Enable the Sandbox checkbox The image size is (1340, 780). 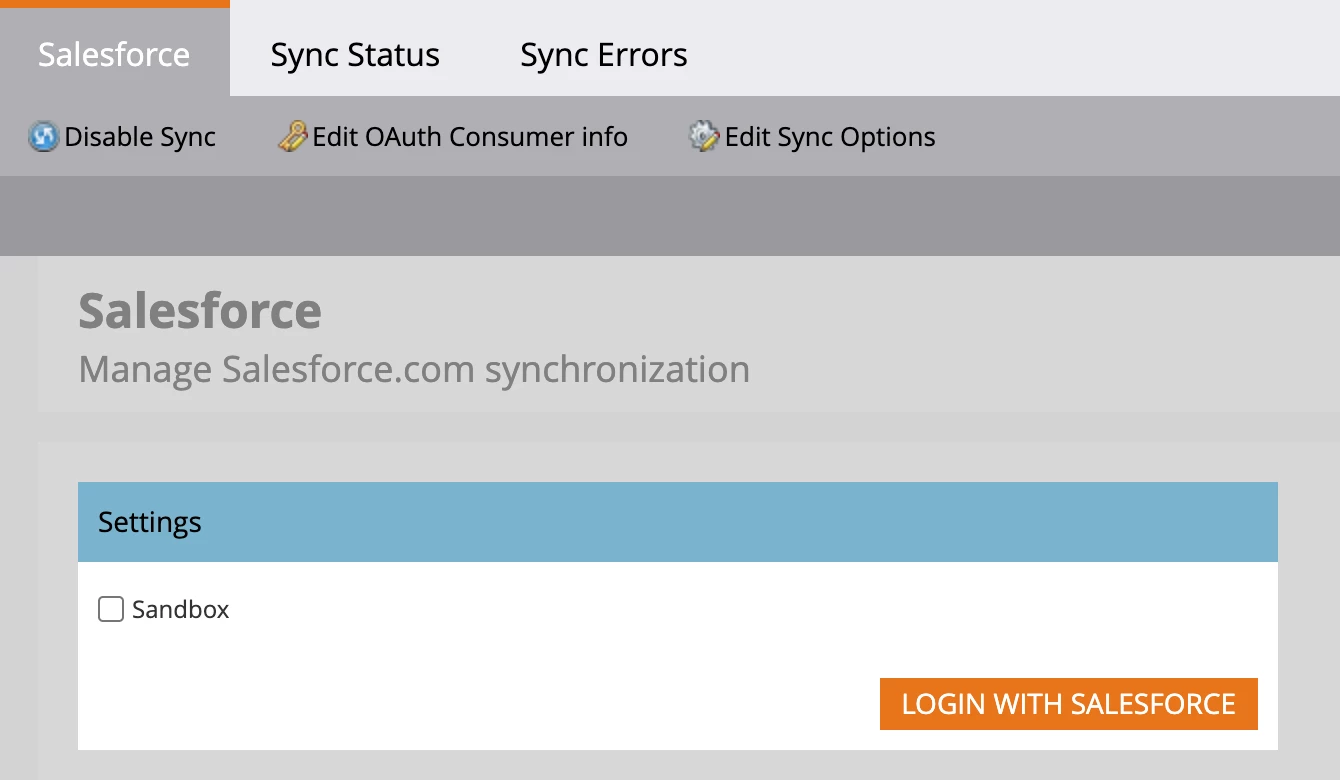click(x=111, y=609)
